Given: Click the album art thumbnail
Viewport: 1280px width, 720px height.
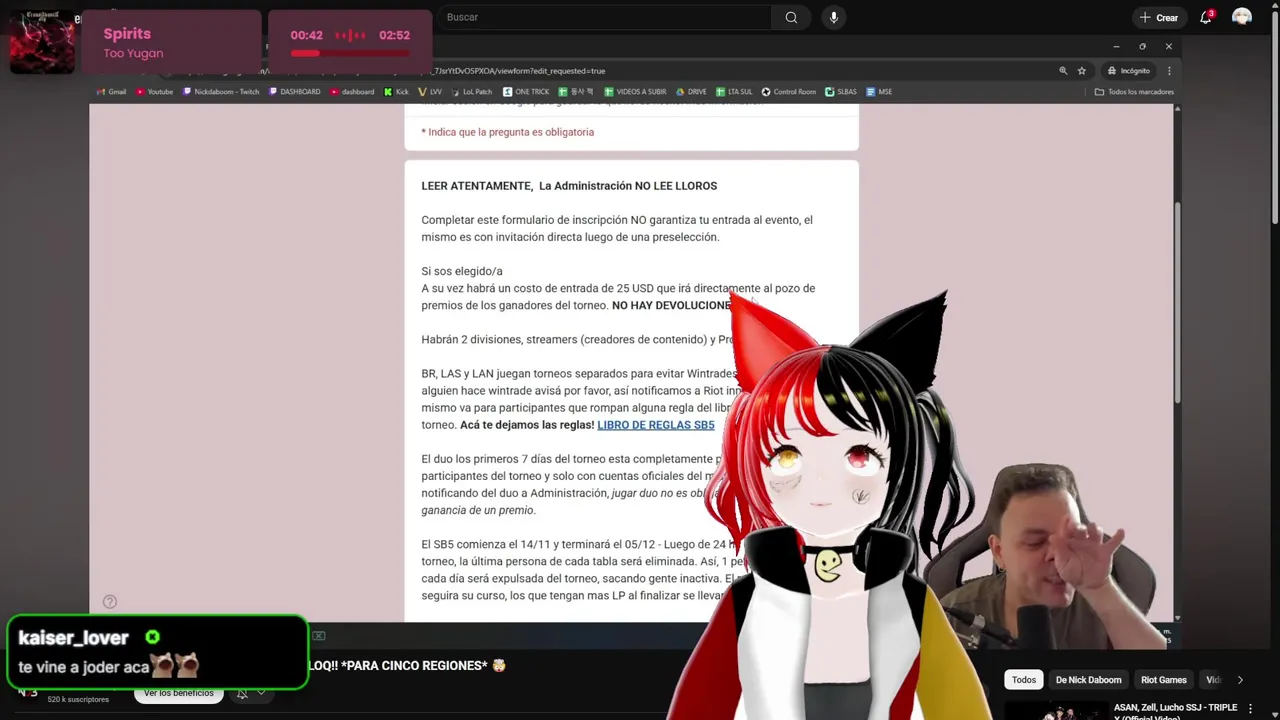Looking at the screenshot, I should coord(42,42).
